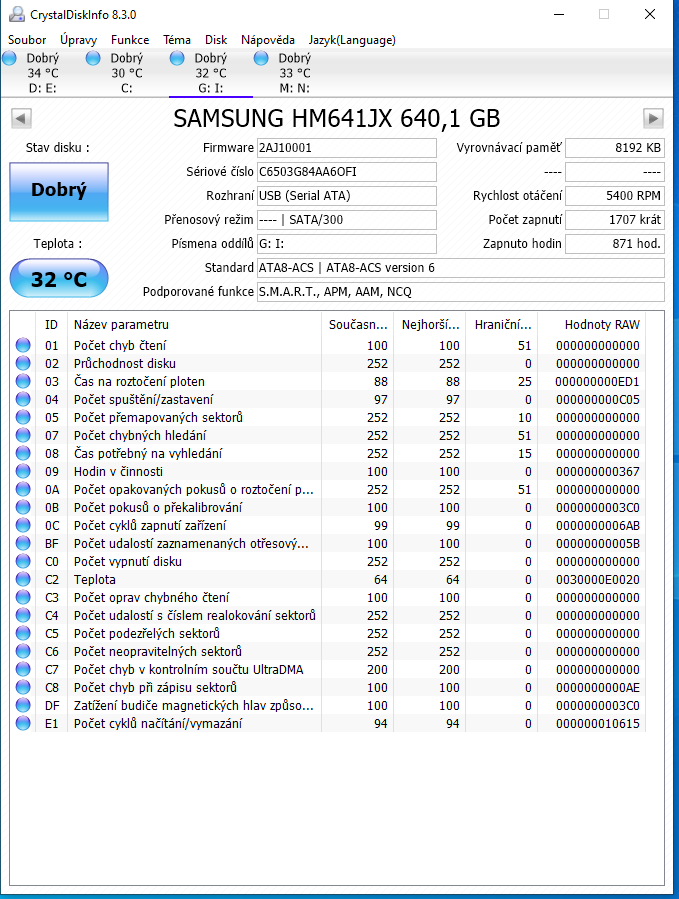Click the Zapnuto hodin field 871 hod.
This screenshot has width=679, height=899.
[x=615, y=244]
